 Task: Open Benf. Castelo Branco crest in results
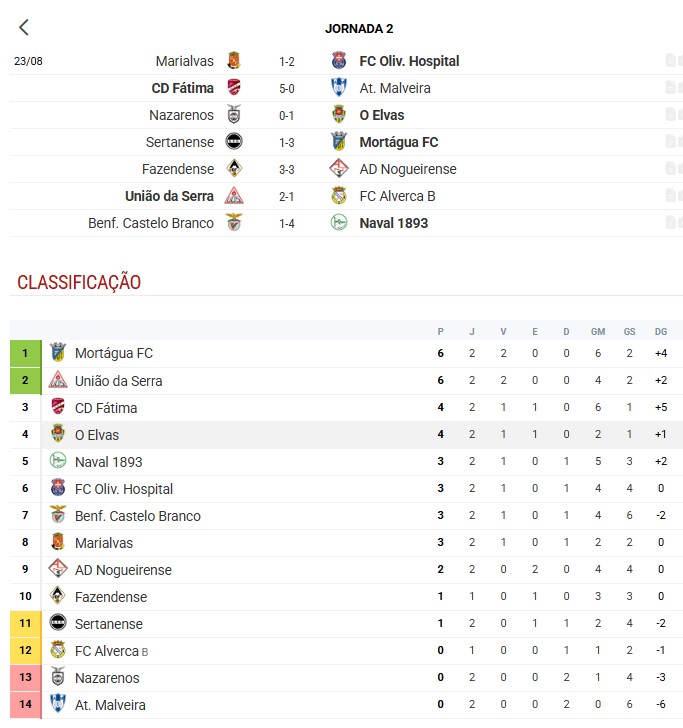click(x=234, y=222)
